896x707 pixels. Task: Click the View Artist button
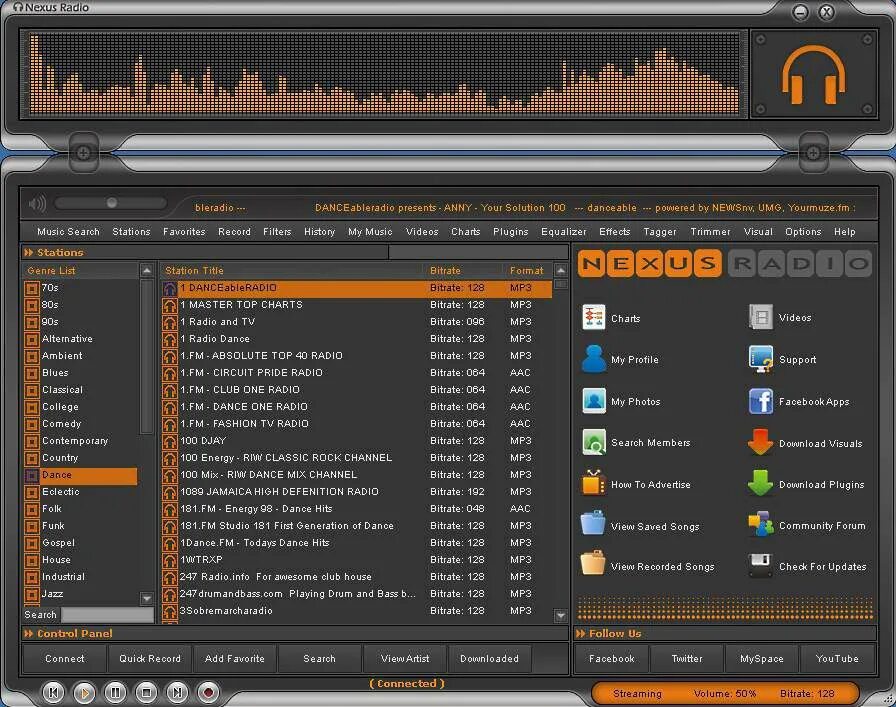(x=405, y=658)
